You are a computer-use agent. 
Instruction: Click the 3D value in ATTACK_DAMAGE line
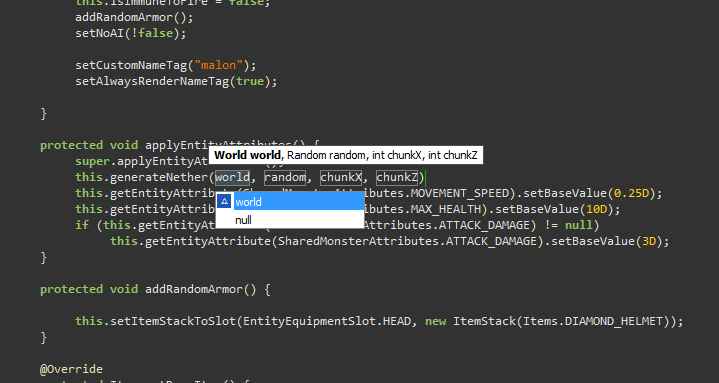tap(649, 241)
